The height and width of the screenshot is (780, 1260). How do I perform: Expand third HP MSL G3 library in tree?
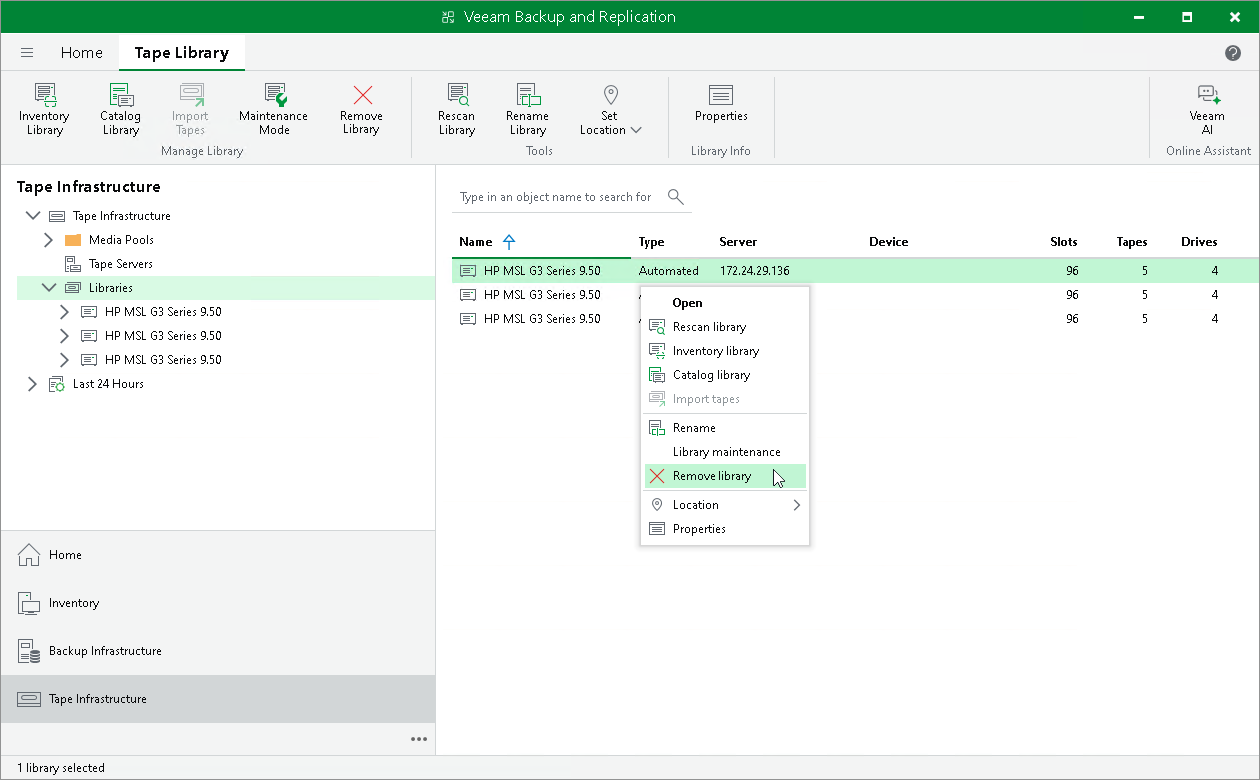(64, 360)
